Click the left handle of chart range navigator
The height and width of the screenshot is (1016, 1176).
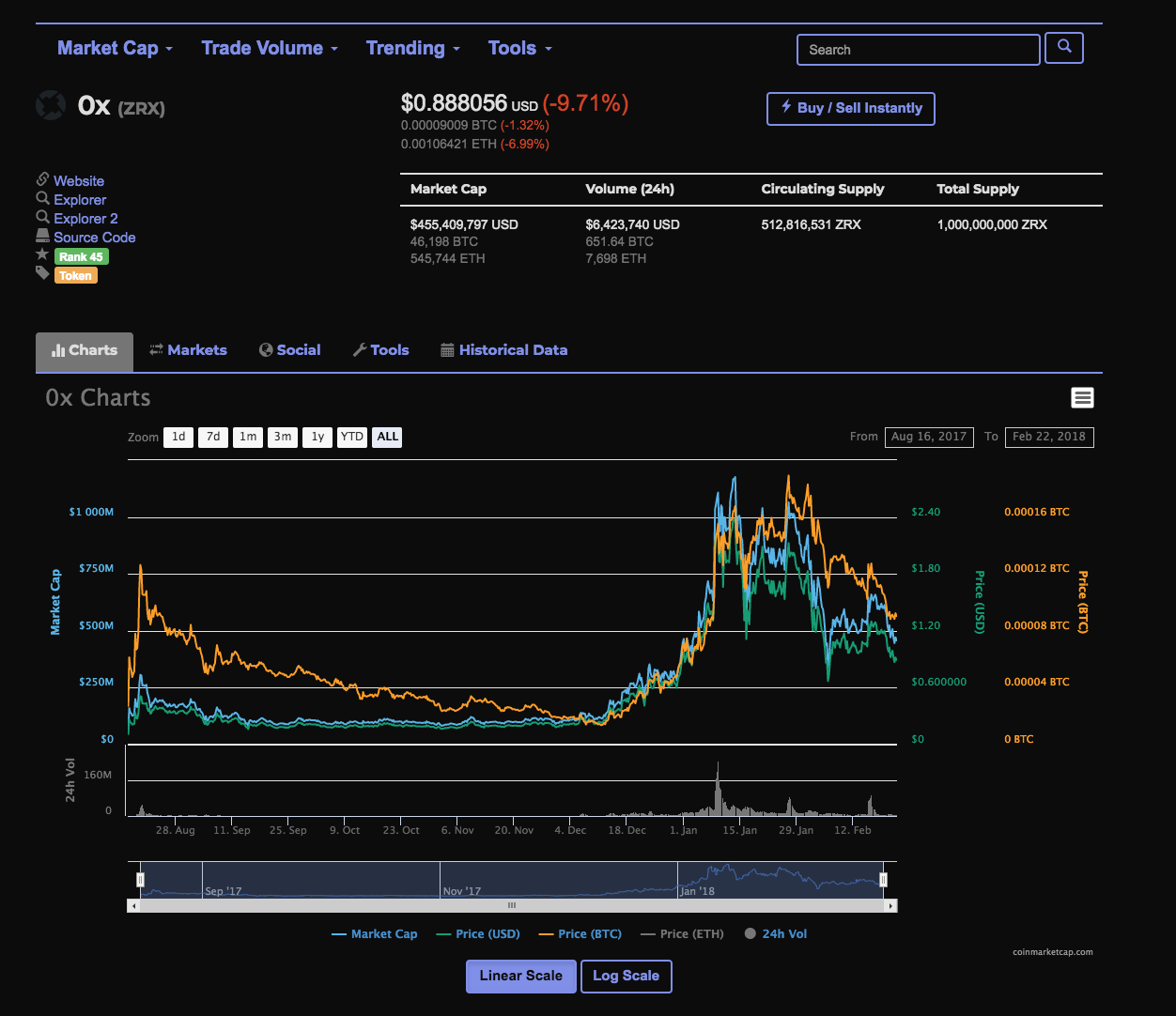pyautogui.click(x=140, y=880)
